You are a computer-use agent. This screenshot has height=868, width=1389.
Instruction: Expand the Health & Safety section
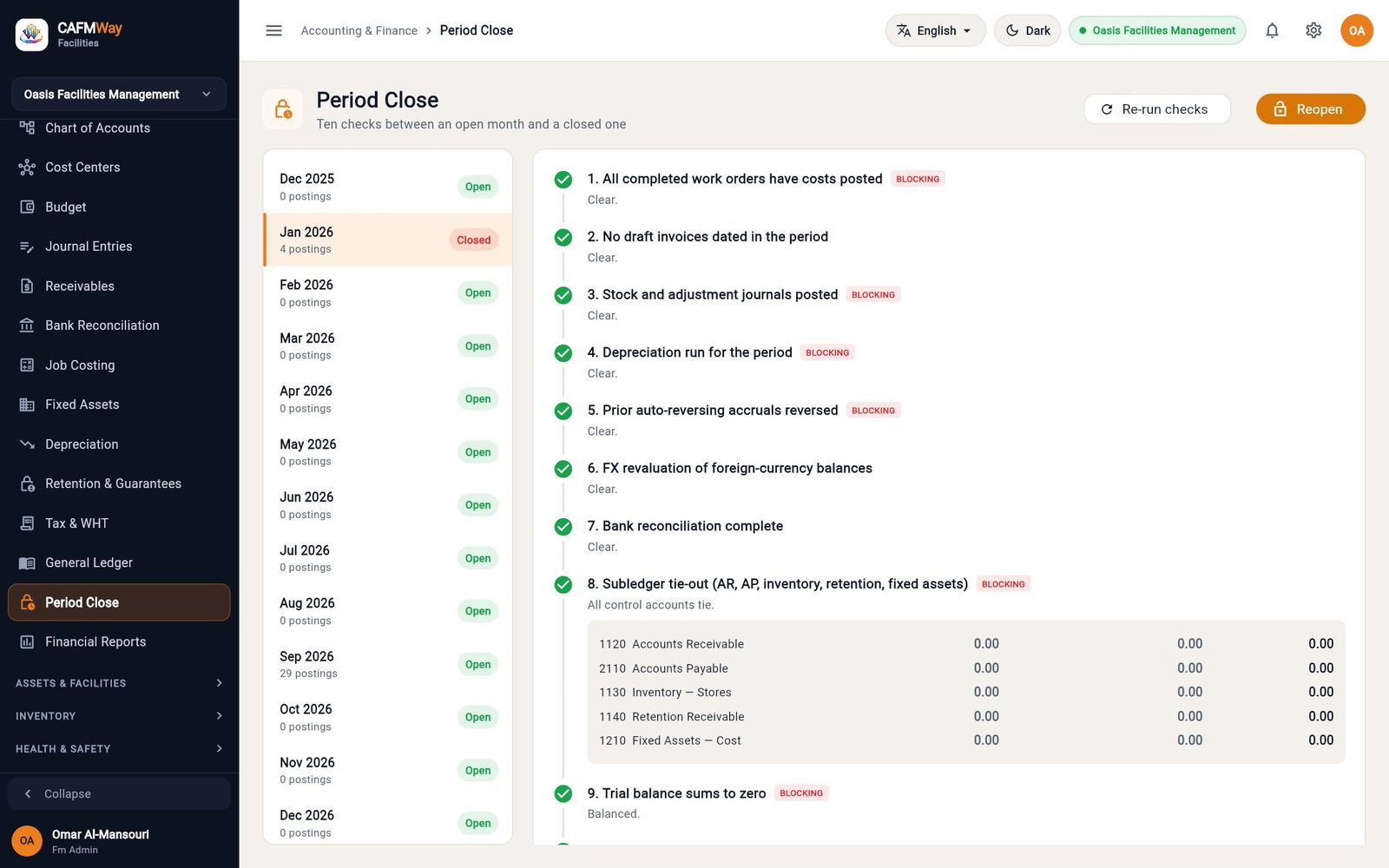(x=119, y=748)
